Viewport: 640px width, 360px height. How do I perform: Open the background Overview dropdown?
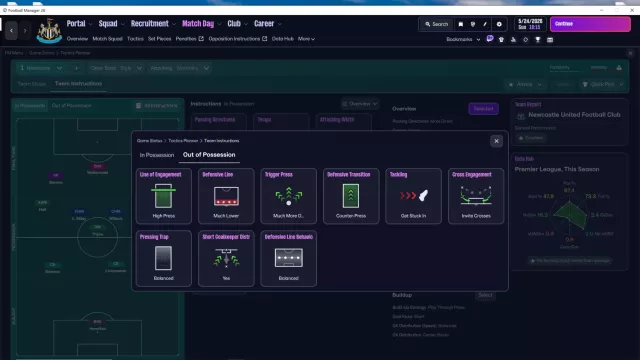(x=360, y=104)
